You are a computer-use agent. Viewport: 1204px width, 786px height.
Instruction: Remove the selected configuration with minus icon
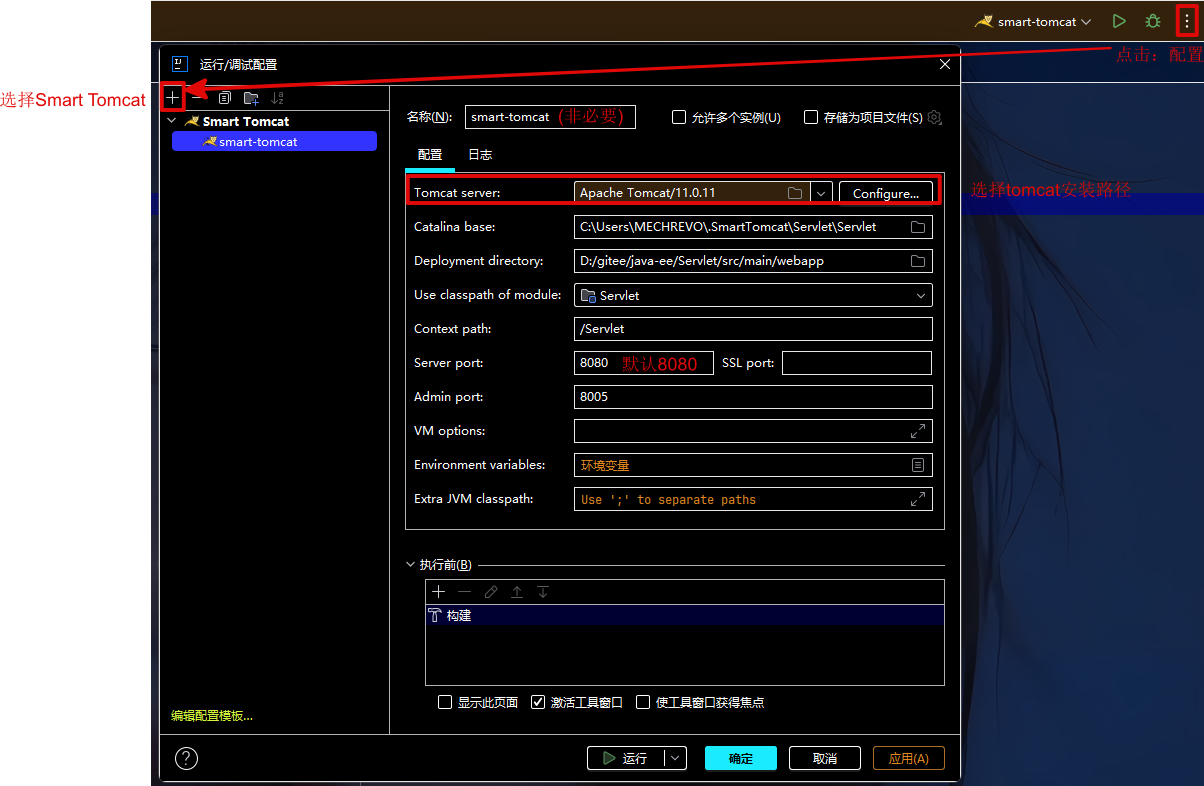198,98
